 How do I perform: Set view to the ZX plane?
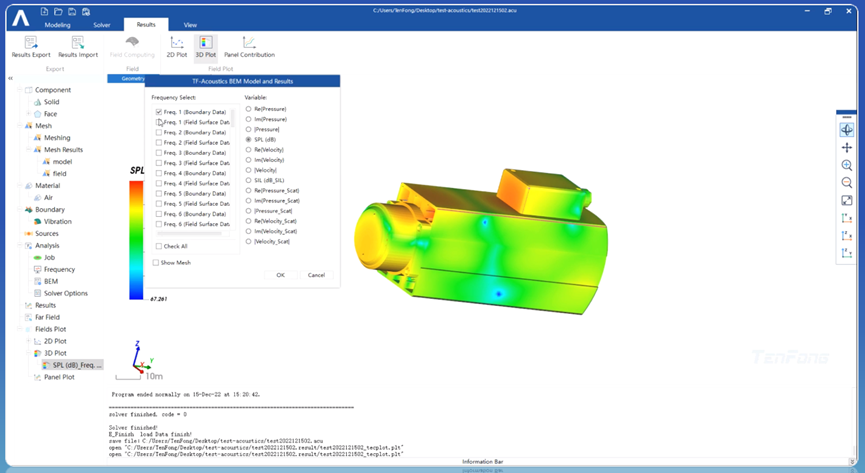pyautogui.click(x=847, y=236)
